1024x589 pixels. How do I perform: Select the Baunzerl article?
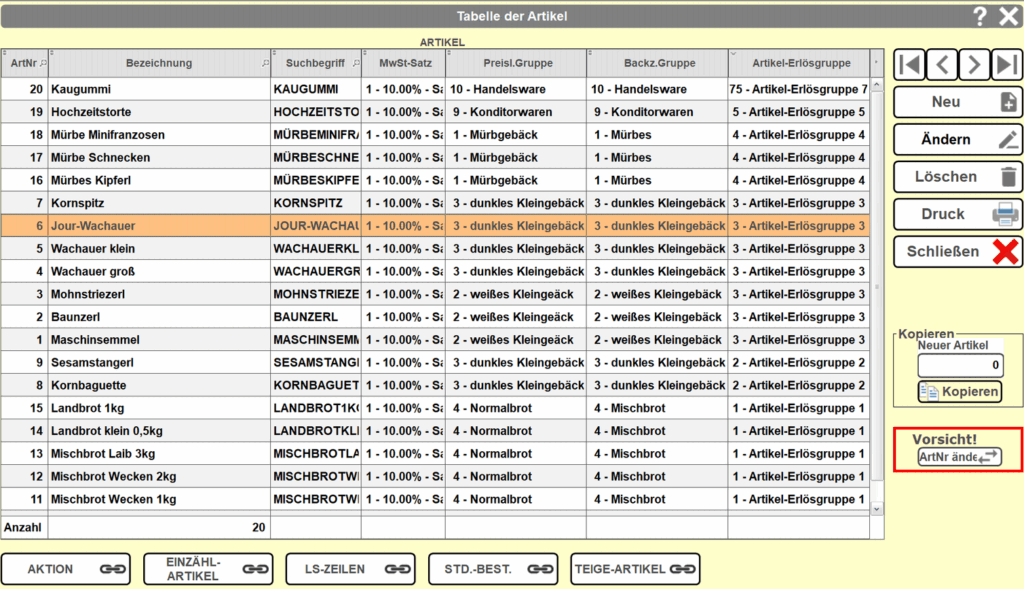[435, 317]
